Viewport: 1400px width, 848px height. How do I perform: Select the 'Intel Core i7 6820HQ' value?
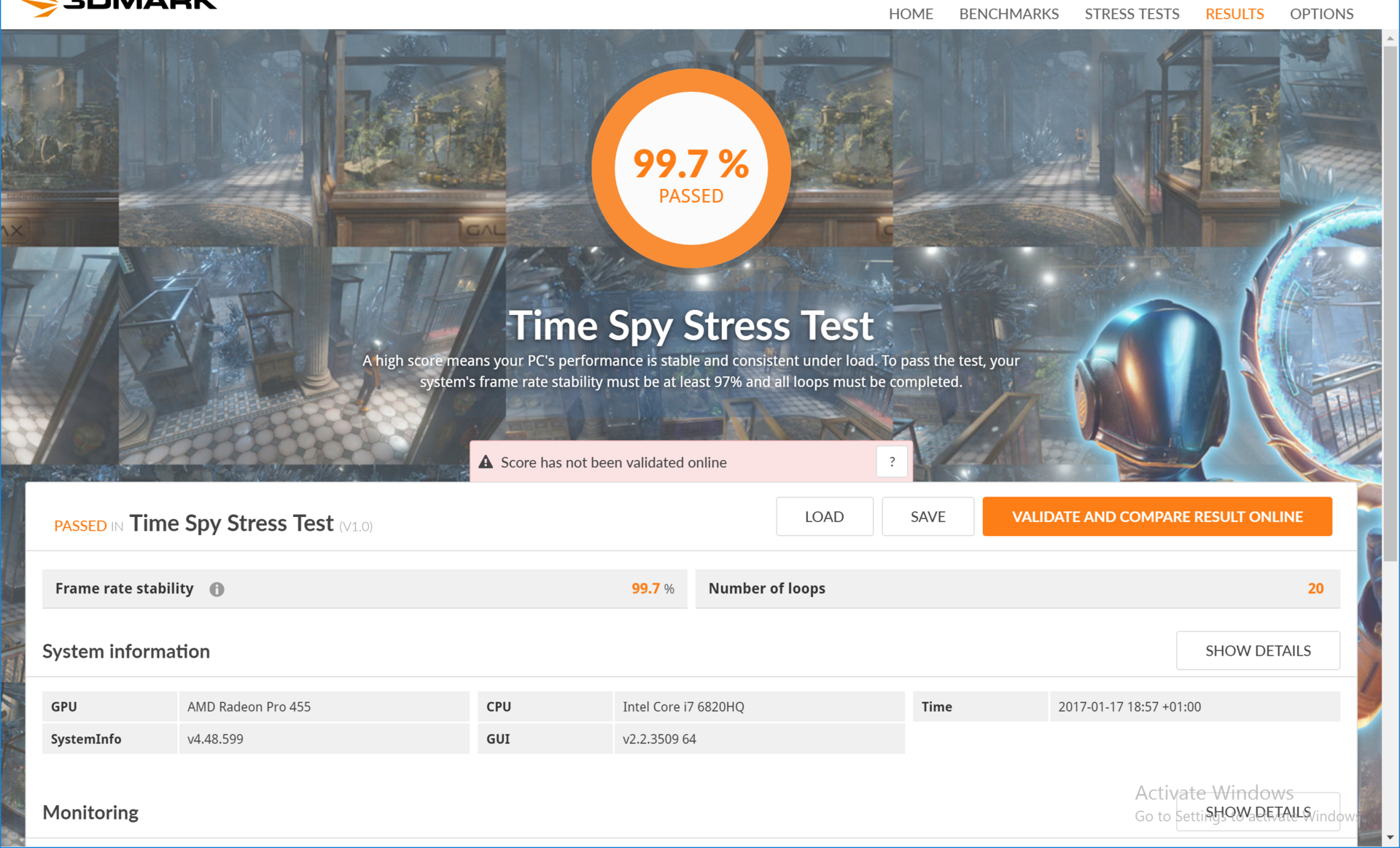pos(683,707)
